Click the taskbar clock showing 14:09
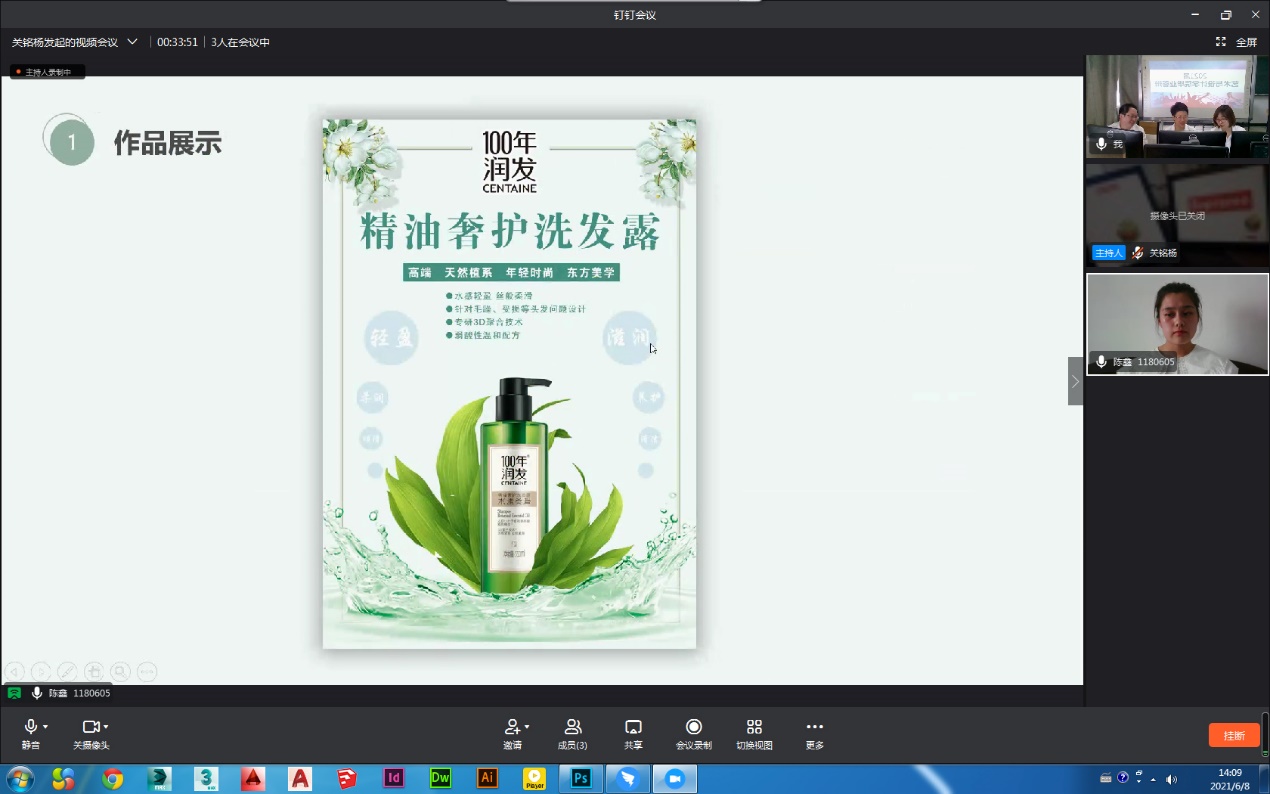The width and height of the screenshot is (1270, 794). pyautogui.click(x=1229, y=778)
